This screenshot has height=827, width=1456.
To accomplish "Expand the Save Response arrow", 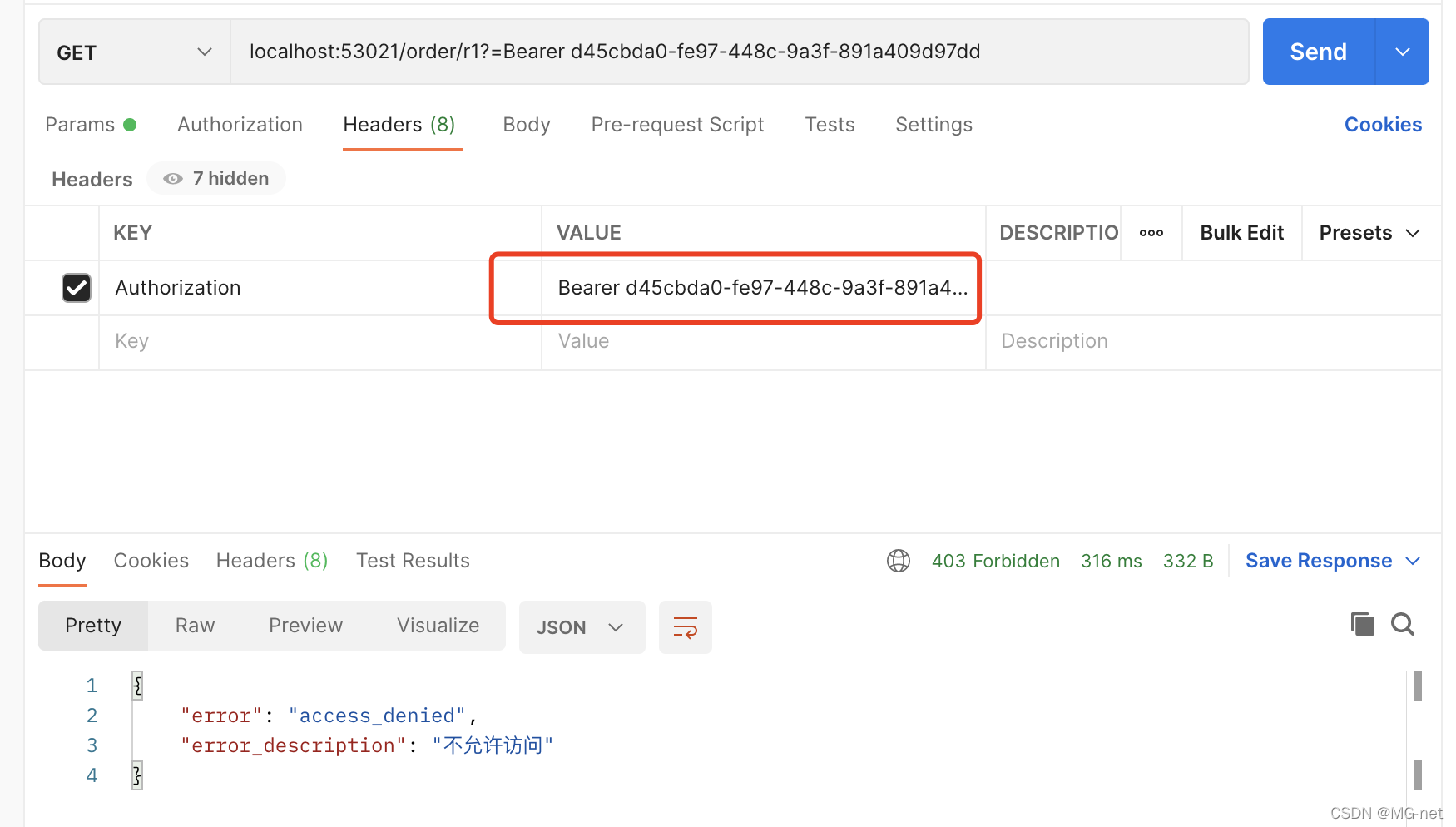I will (1413, 562).
